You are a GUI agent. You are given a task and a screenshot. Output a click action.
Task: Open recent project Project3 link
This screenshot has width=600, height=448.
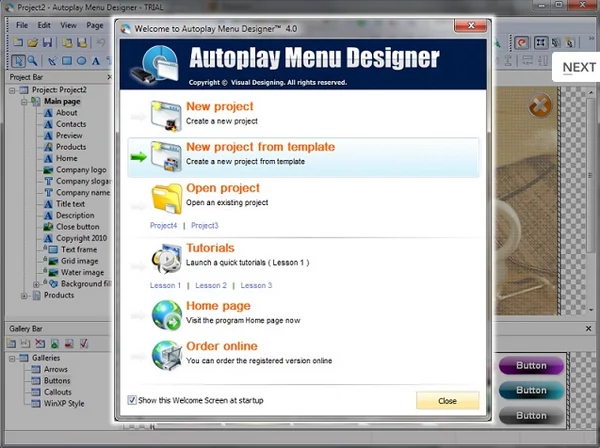[205, 225]
